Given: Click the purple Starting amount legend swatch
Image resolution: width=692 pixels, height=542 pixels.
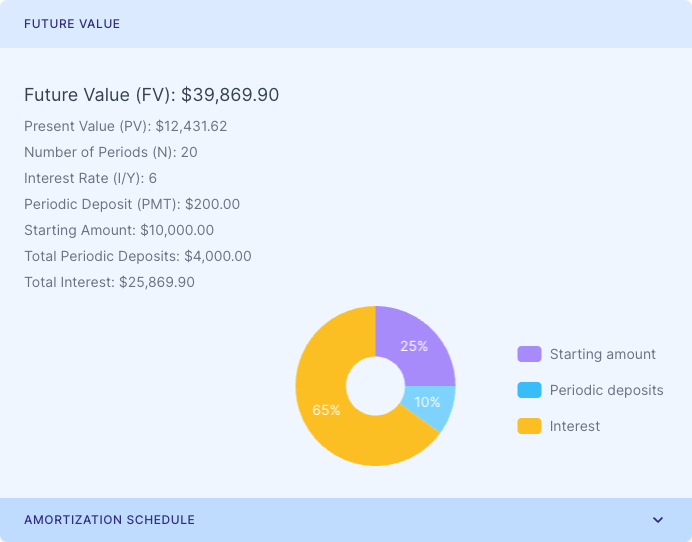Looking at the screenshot, I should point(529,354).
